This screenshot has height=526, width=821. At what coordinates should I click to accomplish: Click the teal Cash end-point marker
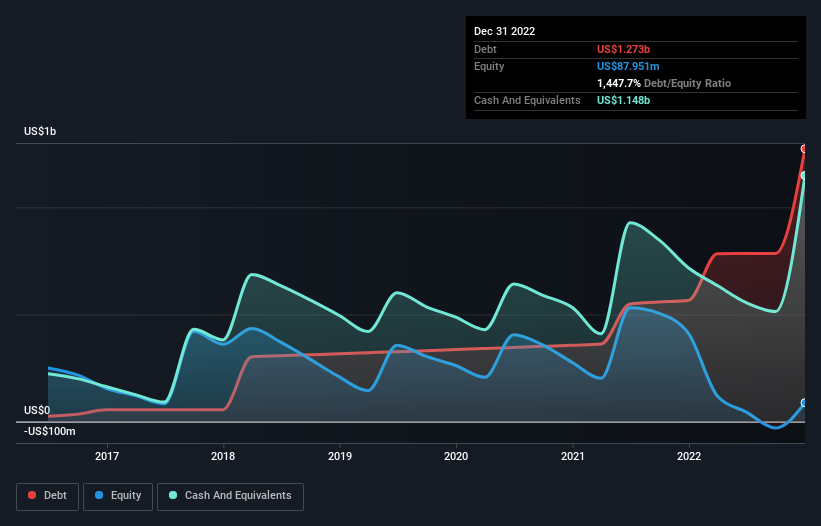(804, 175)
